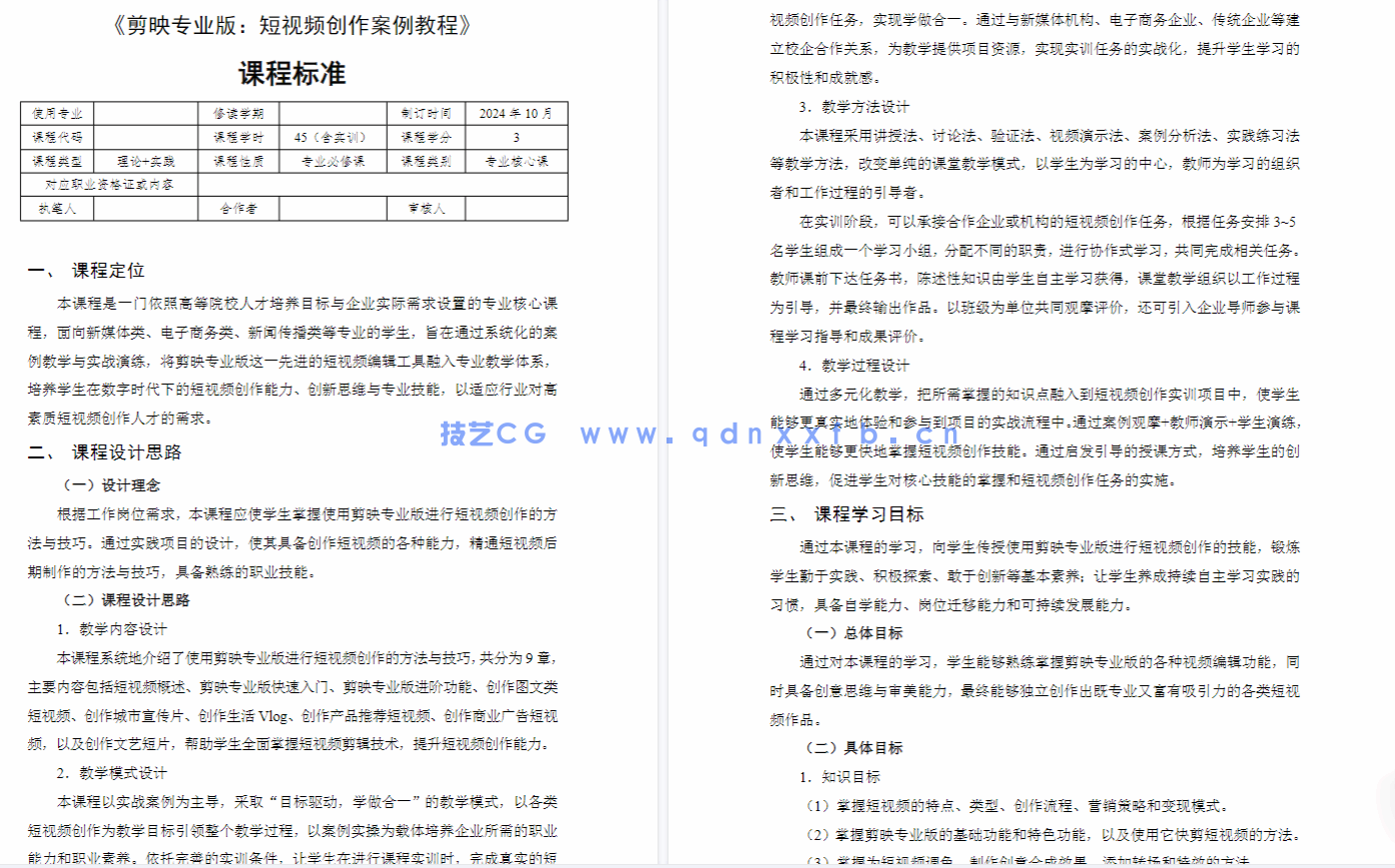
Task: Click the 理论+实践 table cell
Action: [x=146, y=161]
